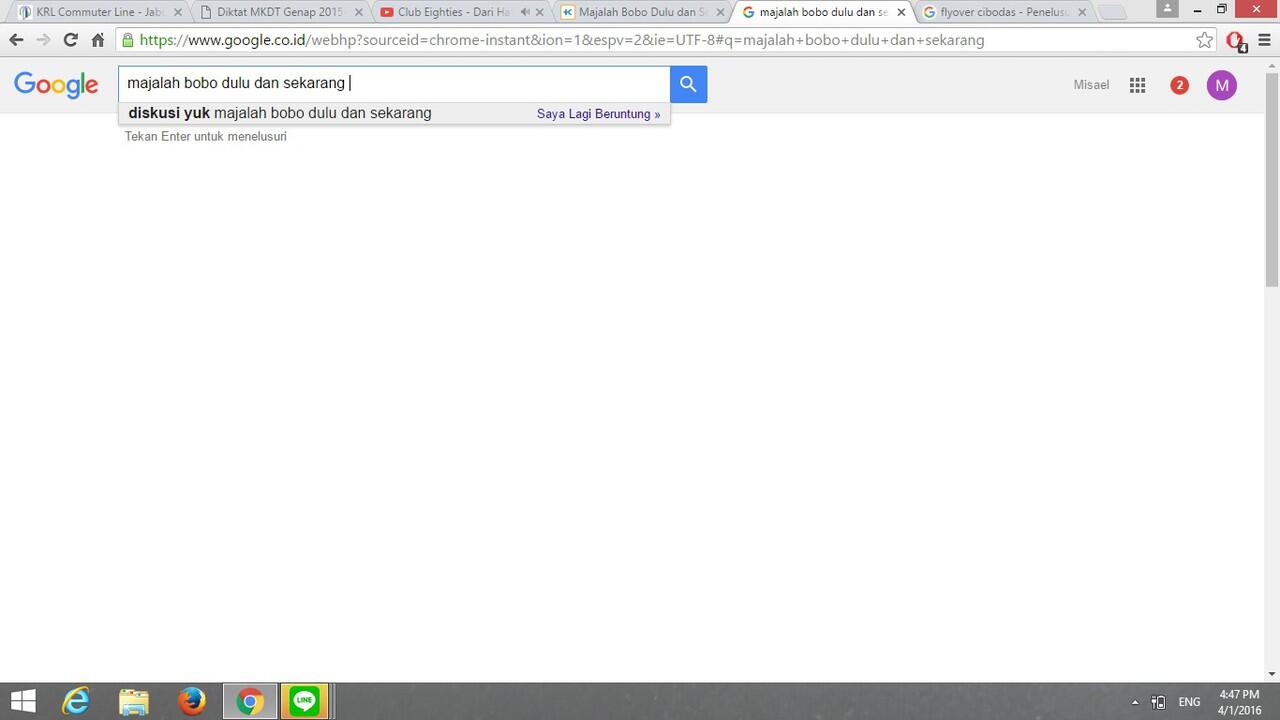
Task: Bookmark this page with the star
Action: 1204,40
